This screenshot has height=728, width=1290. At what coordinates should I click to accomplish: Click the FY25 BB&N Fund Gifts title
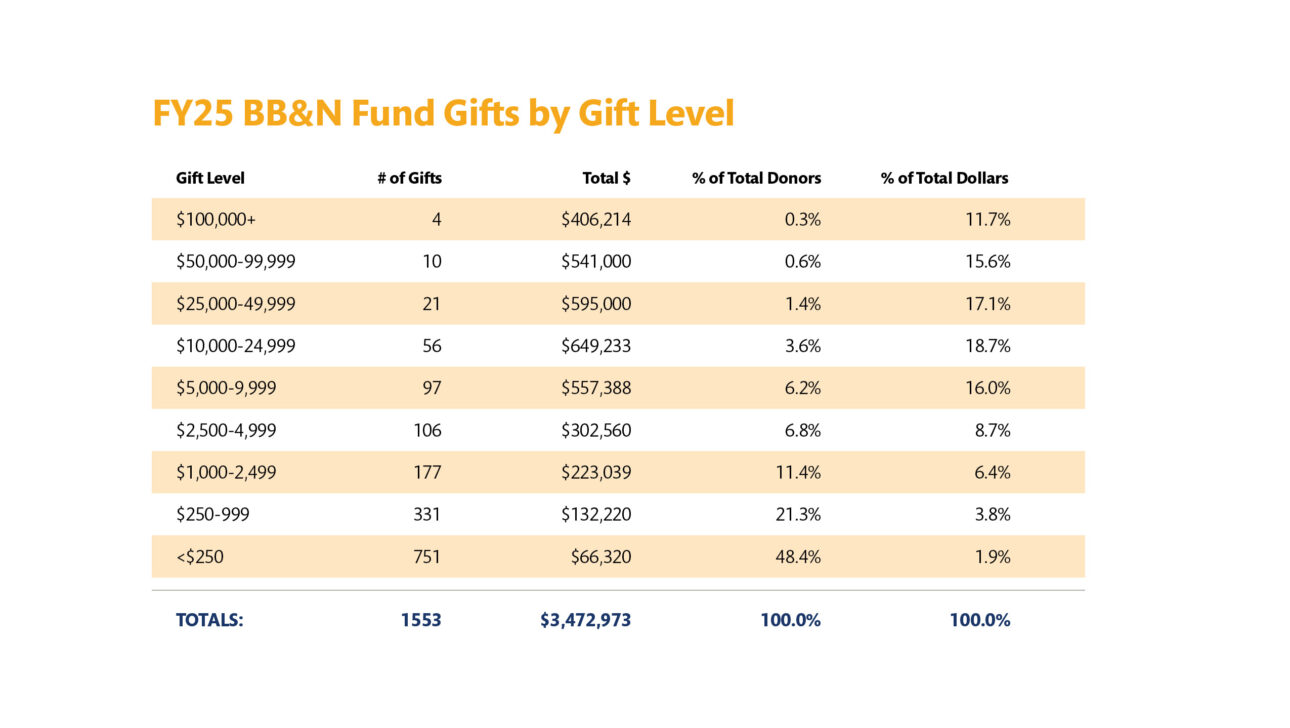[x=443, y=113]
